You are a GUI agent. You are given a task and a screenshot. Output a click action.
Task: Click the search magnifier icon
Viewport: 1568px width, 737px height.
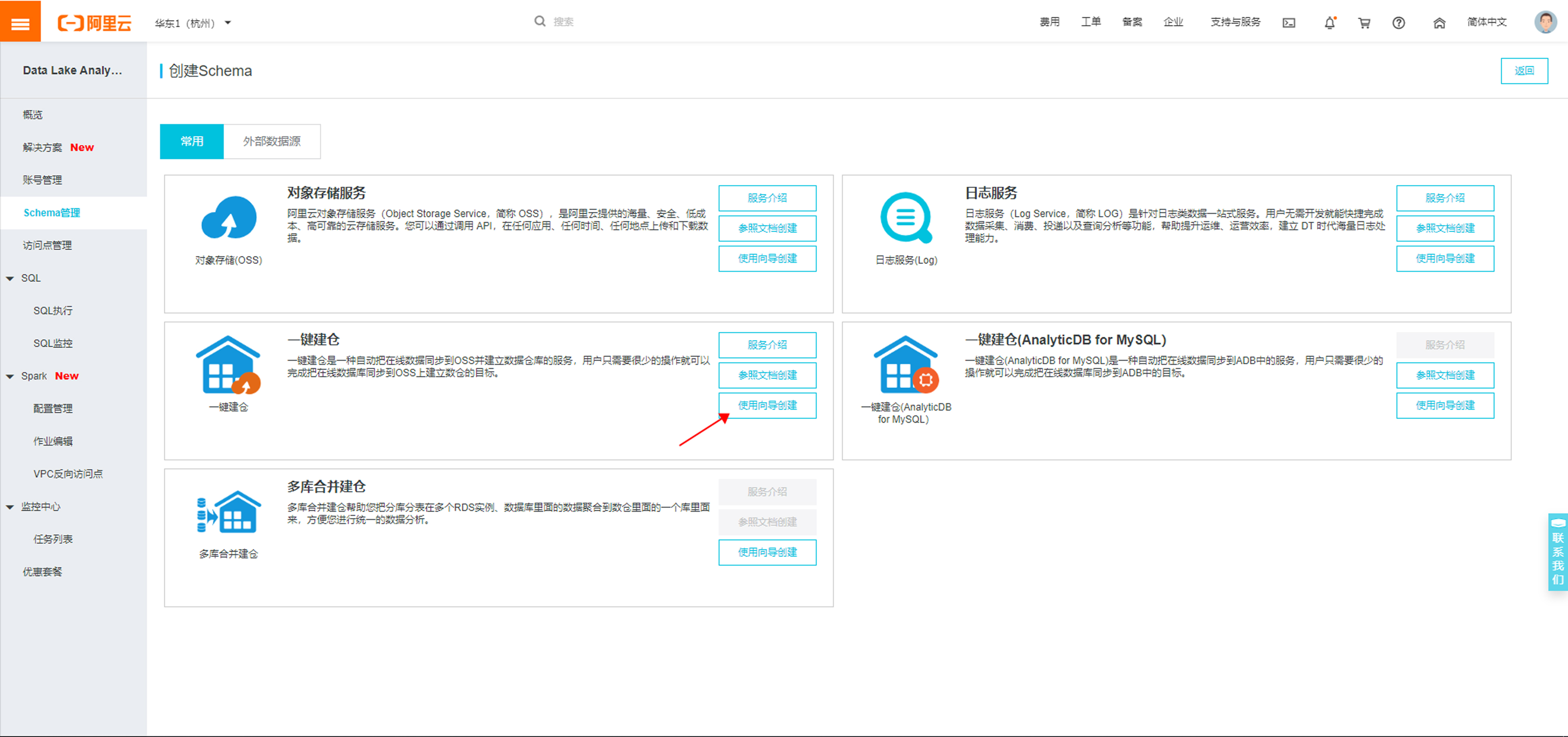point(539,21)
